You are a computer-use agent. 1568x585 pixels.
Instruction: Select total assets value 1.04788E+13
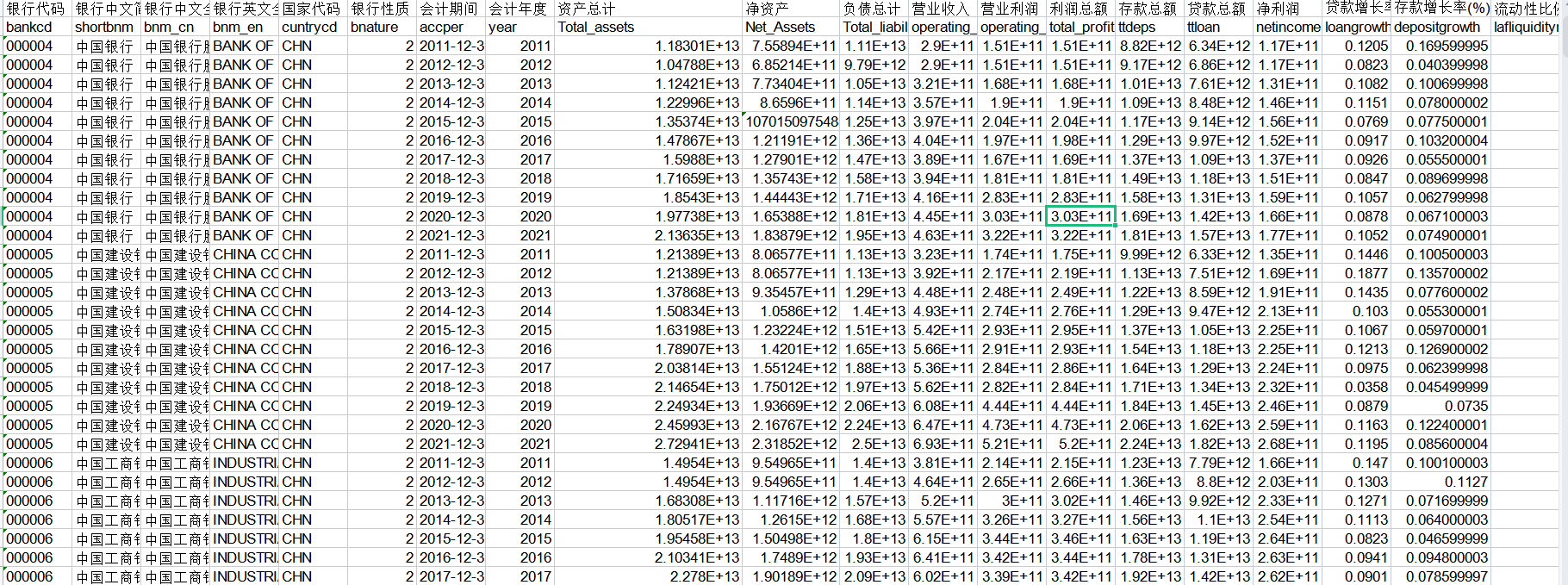coord(649,65)
